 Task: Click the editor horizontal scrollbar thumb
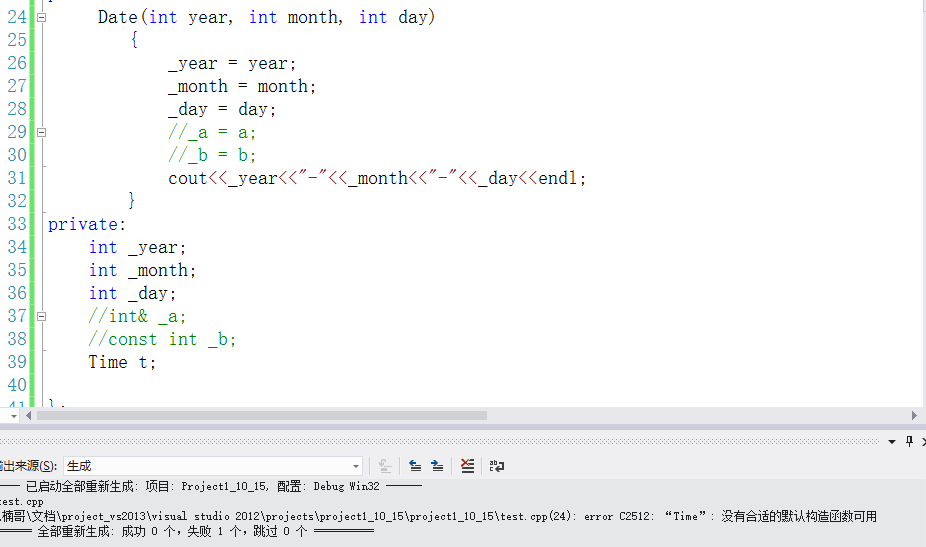coord(262,416)
